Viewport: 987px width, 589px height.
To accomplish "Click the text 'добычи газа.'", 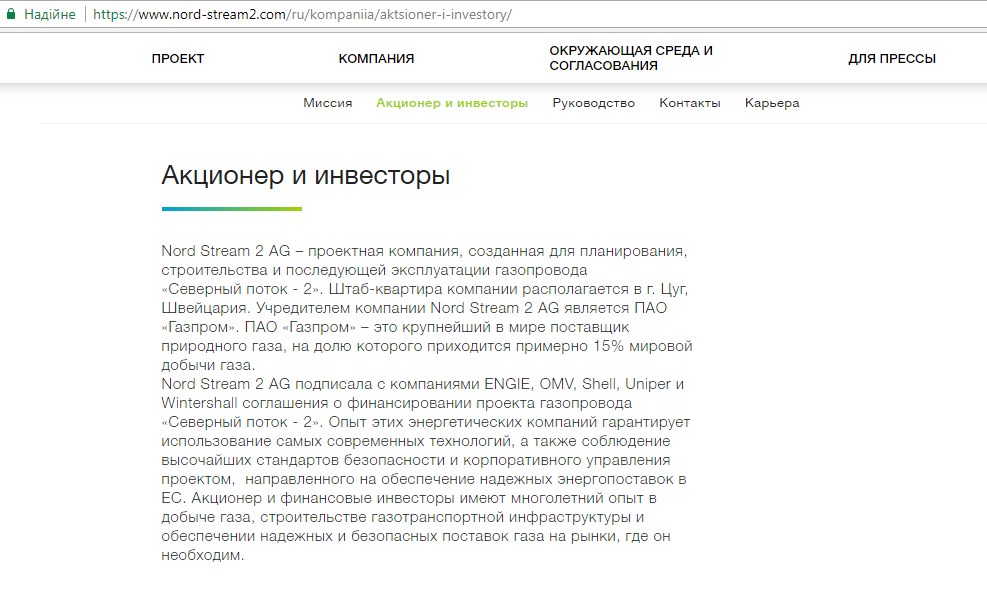I will pos(208,365).
